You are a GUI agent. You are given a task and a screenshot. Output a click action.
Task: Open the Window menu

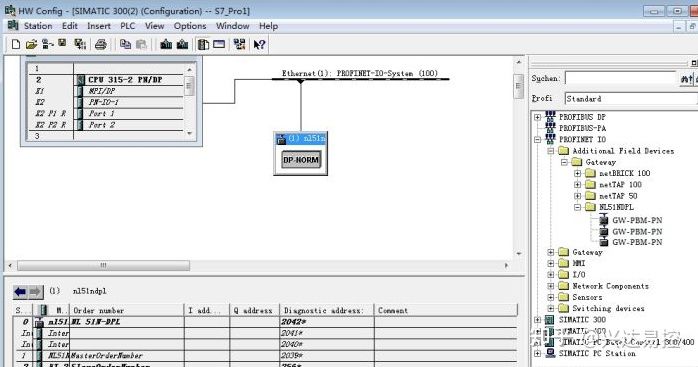(x=232, y=26)
